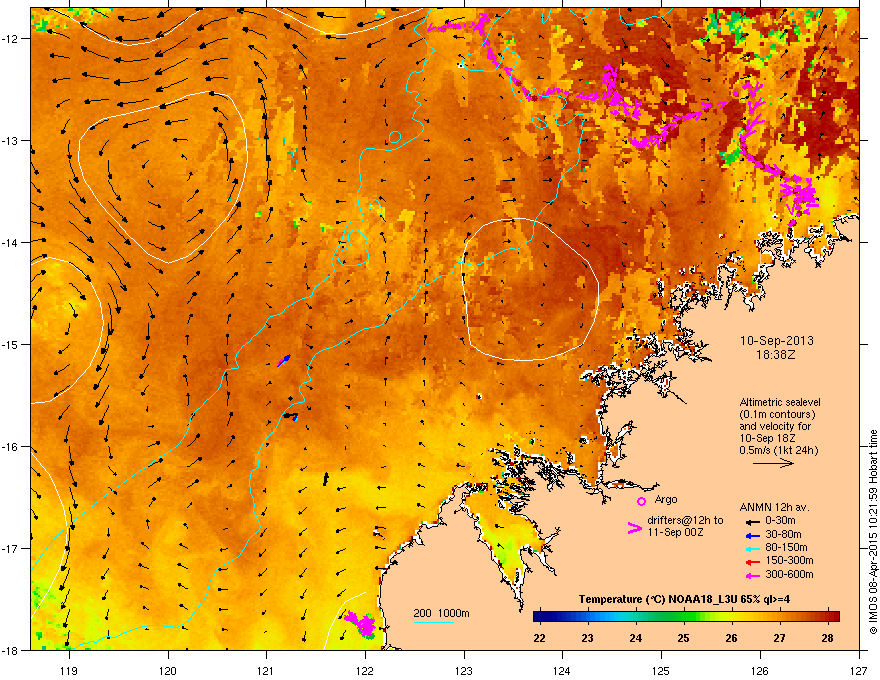Click the magenta drifter cluster near 122°E 17.8°S

360,624
